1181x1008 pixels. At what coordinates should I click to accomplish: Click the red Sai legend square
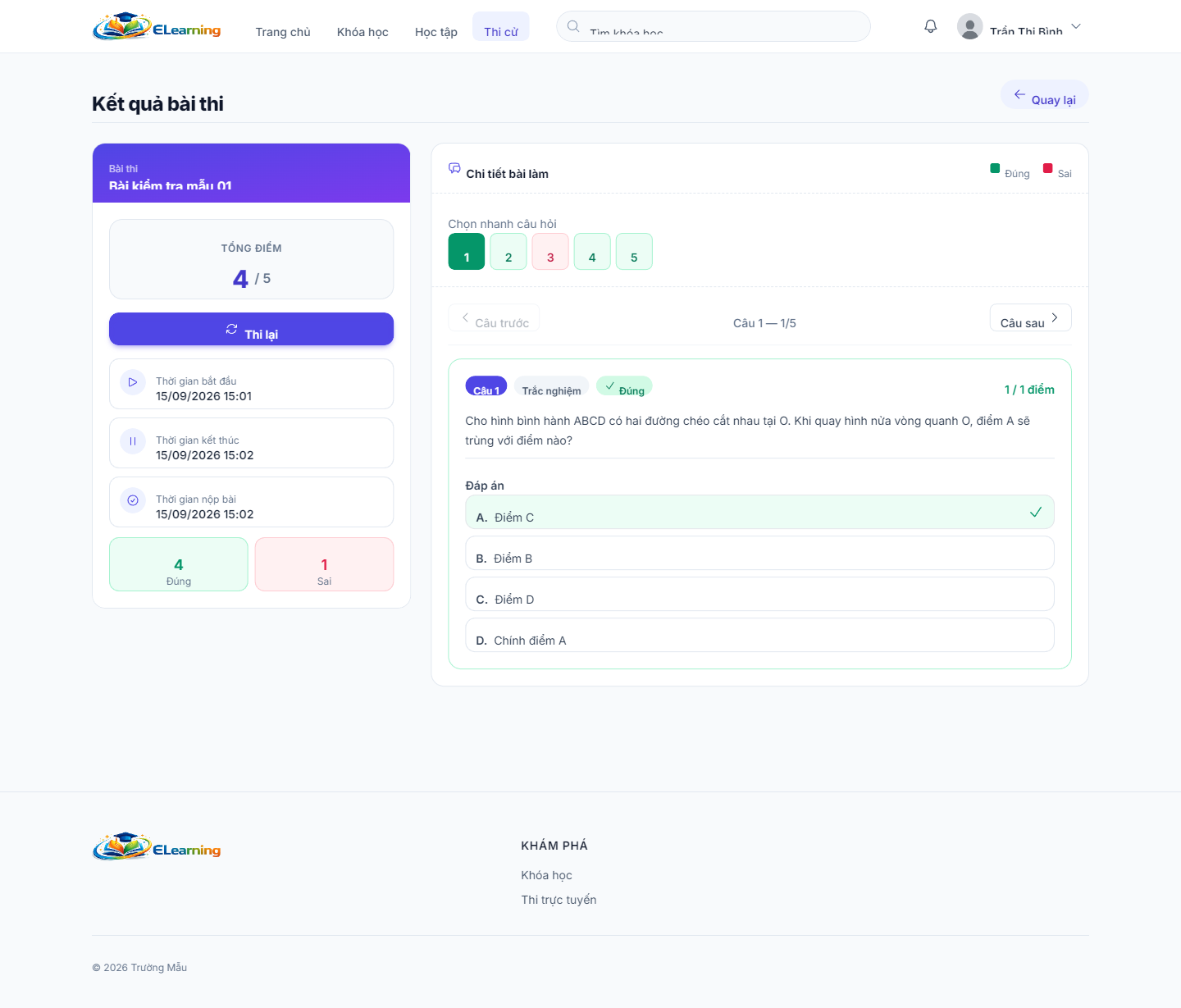pos(1047,168)
